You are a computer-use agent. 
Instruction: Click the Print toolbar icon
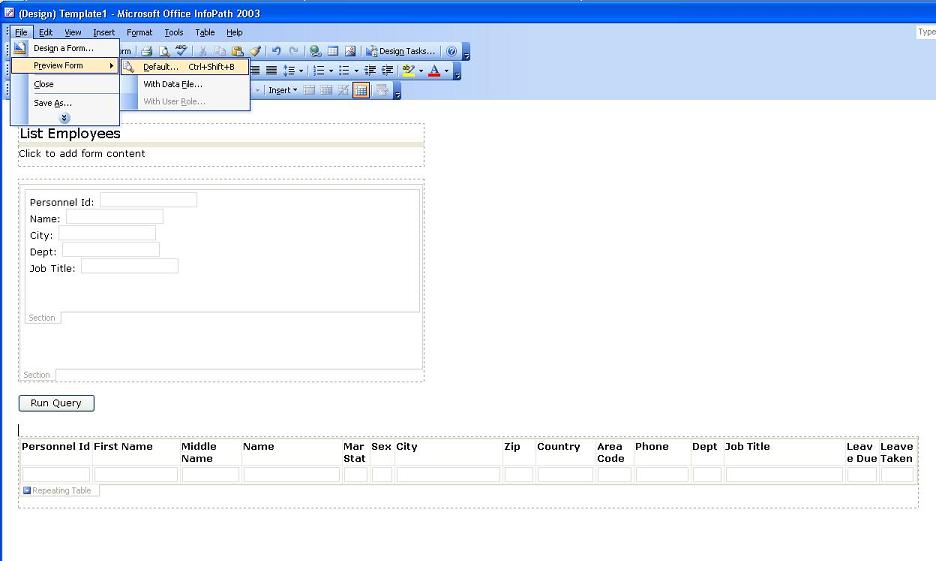147,51
